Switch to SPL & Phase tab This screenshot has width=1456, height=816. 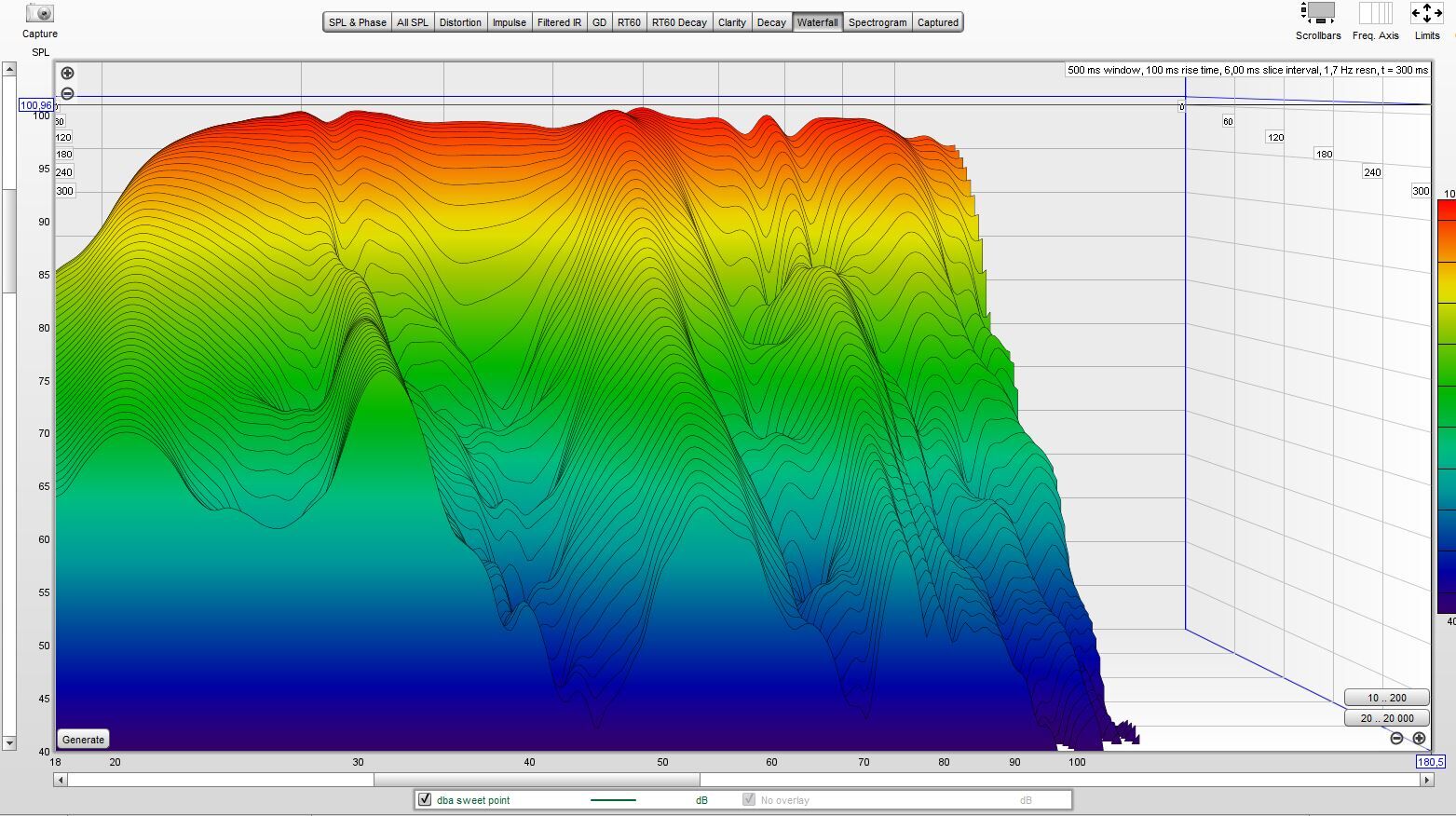click(358, 22)
